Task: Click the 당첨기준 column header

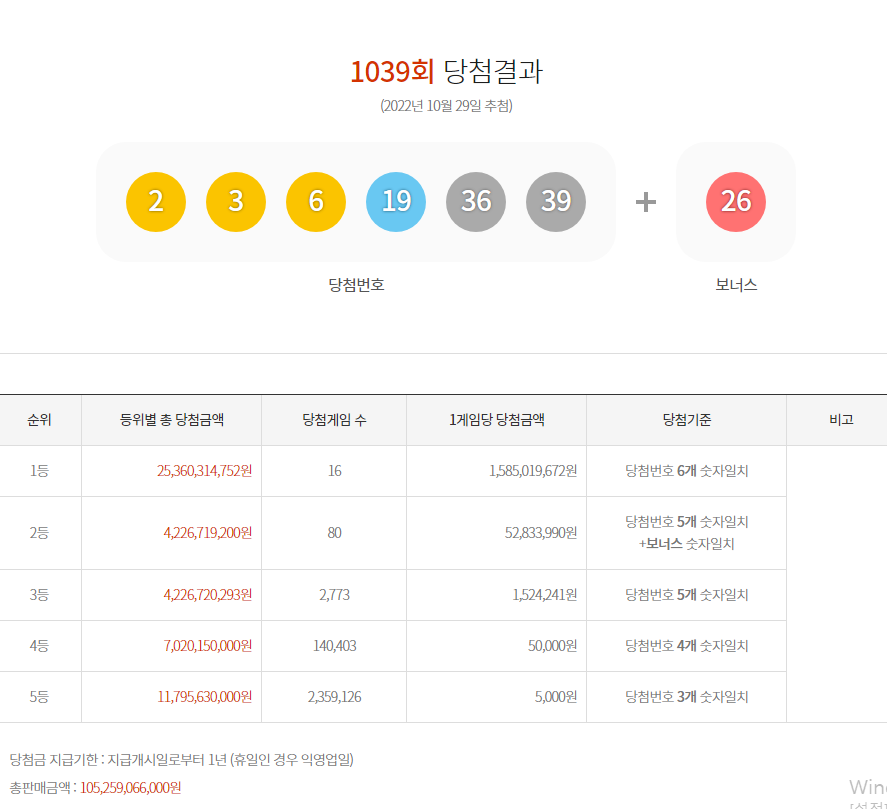Action: point(687,420)
